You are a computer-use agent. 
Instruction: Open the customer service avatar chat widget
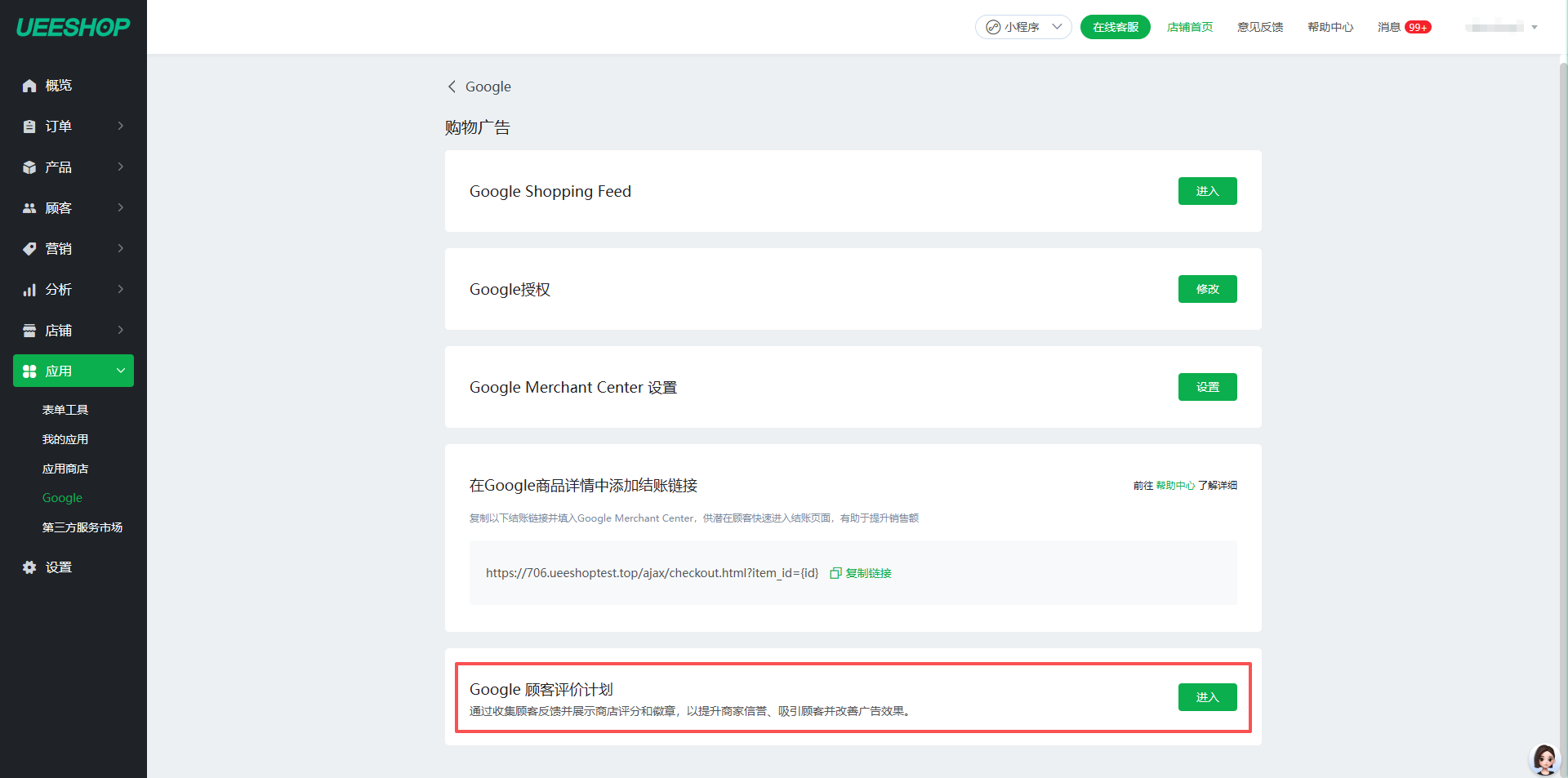coord(1543,759)
